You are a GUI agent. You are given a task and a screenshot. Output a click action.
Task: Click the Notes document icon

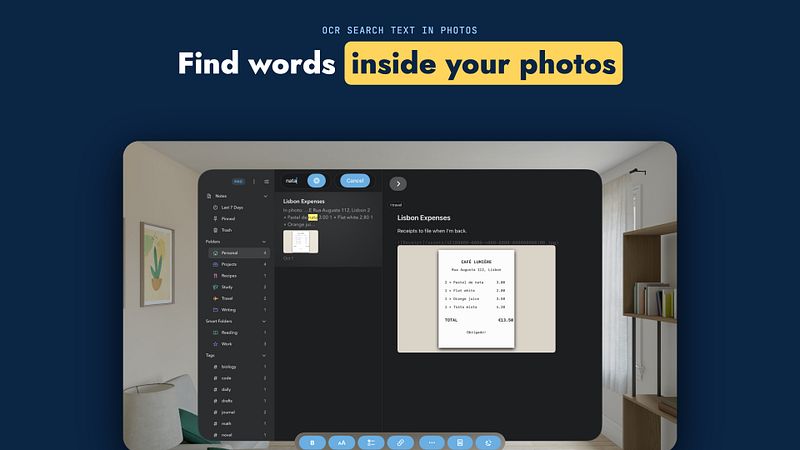tap(209, 196)
